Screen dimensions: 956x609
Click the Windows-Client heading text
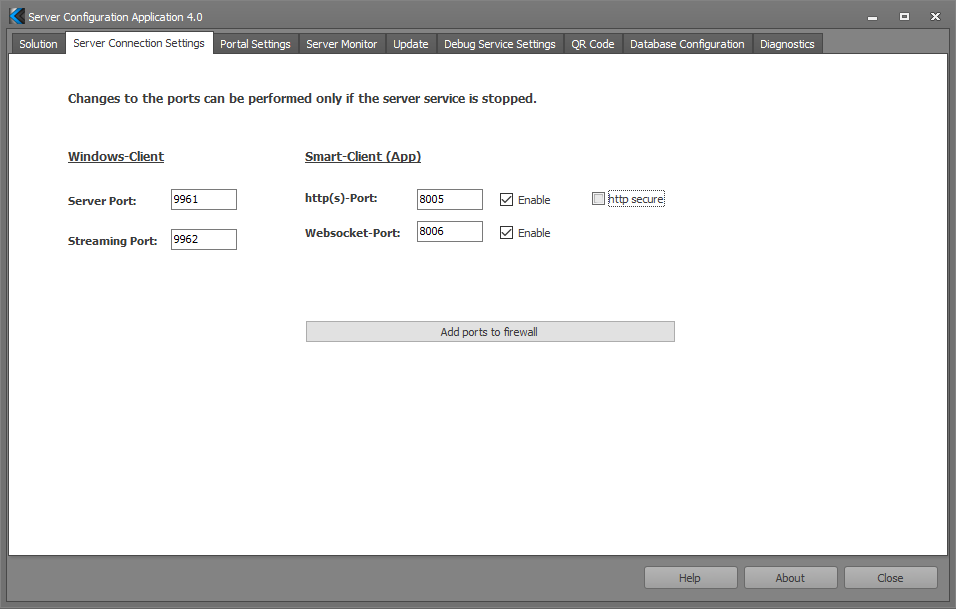[x=116, y=157]
